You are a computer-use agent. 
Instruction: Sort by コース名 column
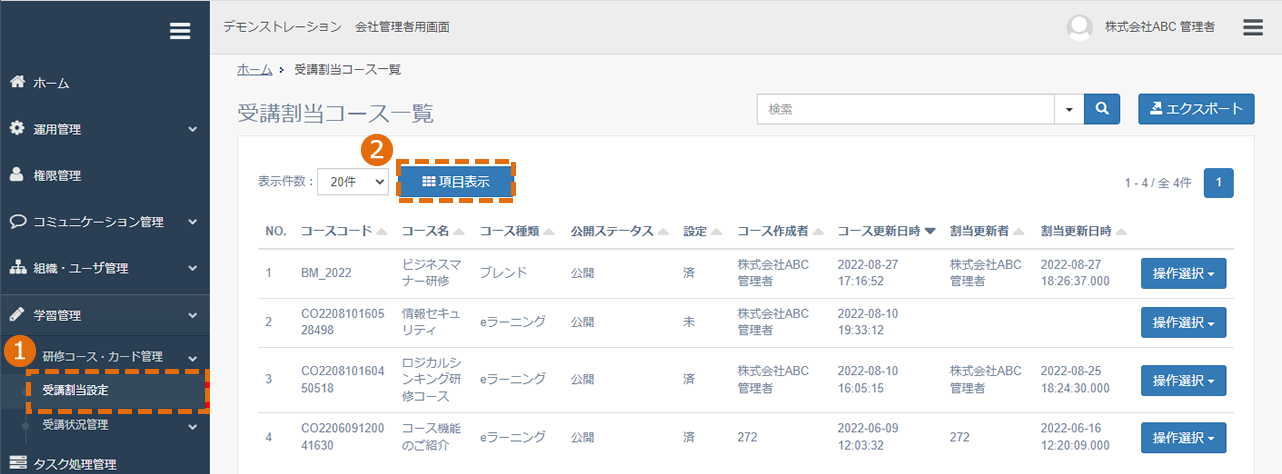432,231
